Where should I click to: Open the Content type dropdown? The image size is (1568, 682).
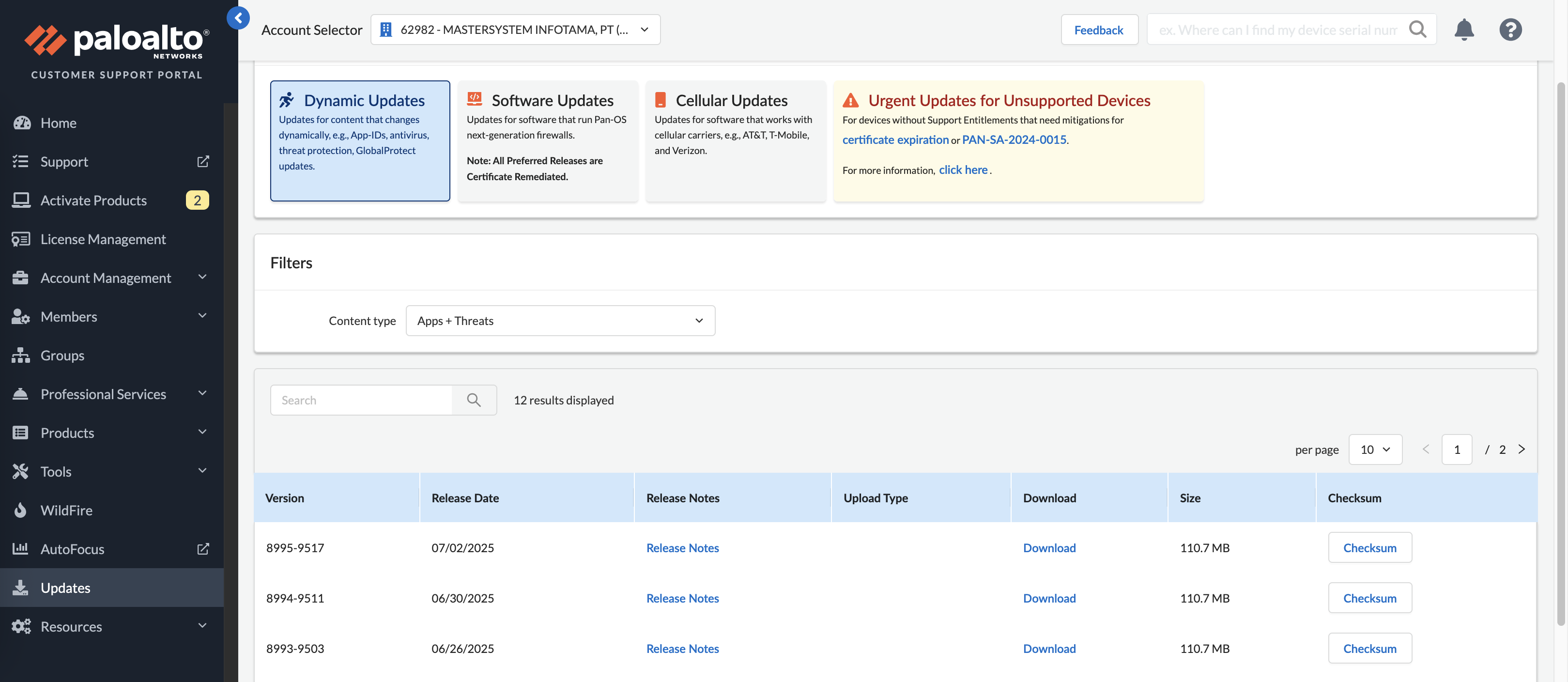pyautogui.click(x=560, y=321)
